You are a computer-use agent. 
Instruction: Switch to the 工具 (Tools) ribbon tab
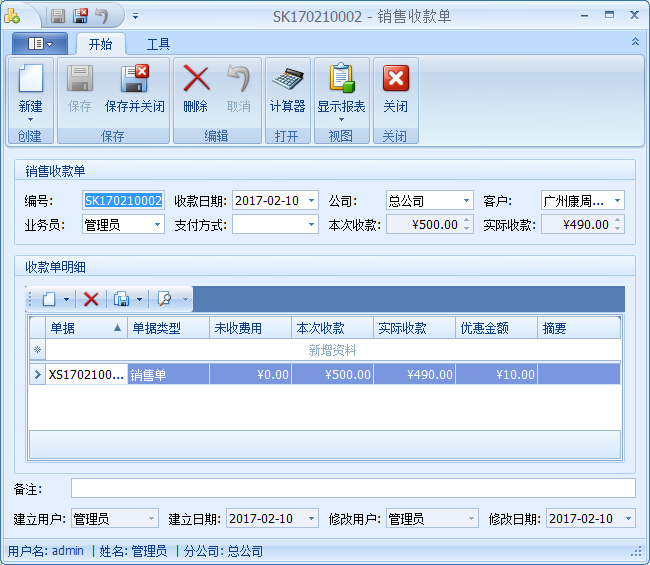pyautogui.click(x=158, y=44)
